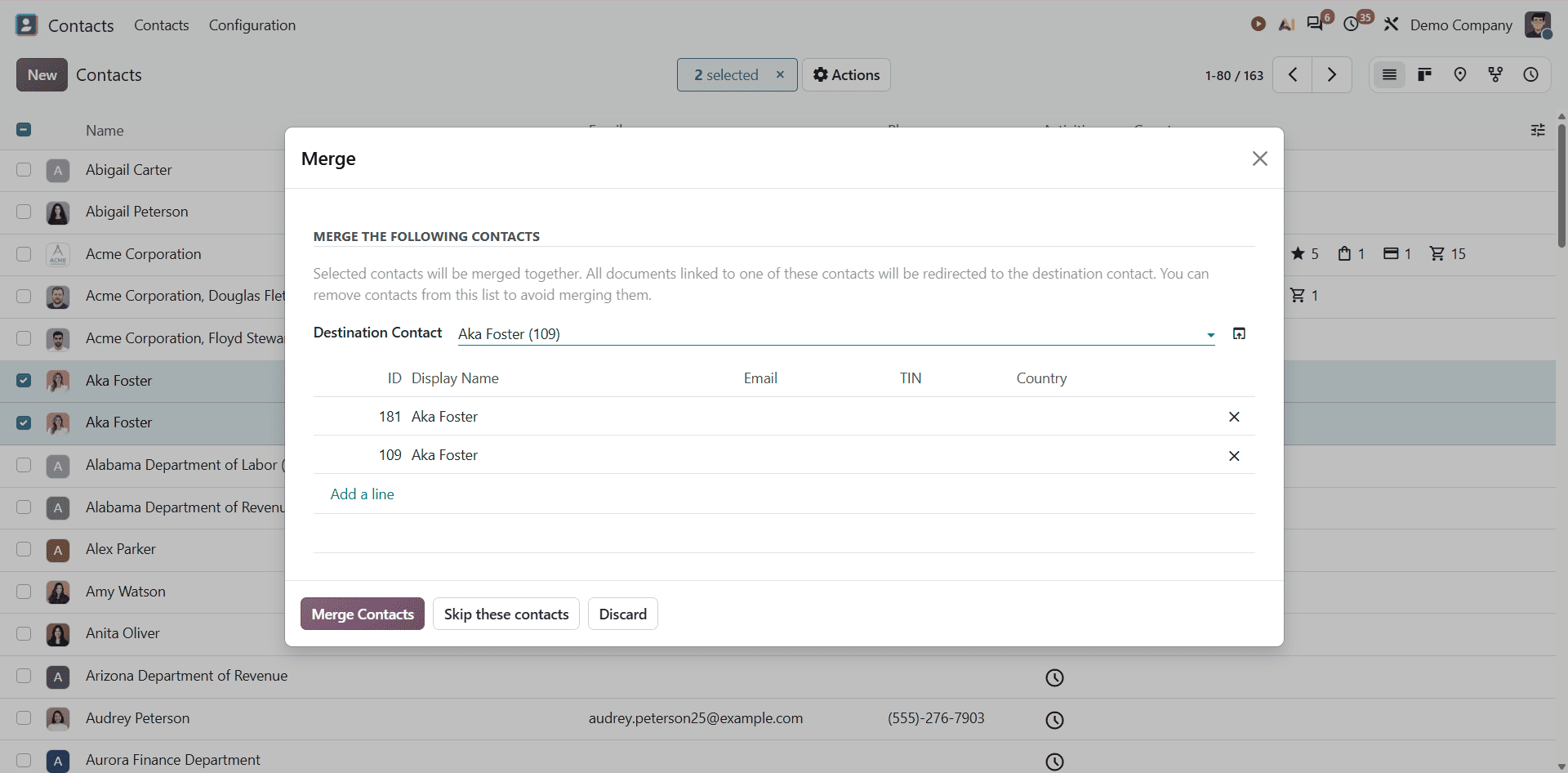Image resolution: width=1568 pixels, height=773 pixels.
Task: Switch to activity view
Action: pyautogui.click(x=1531, y=74)
